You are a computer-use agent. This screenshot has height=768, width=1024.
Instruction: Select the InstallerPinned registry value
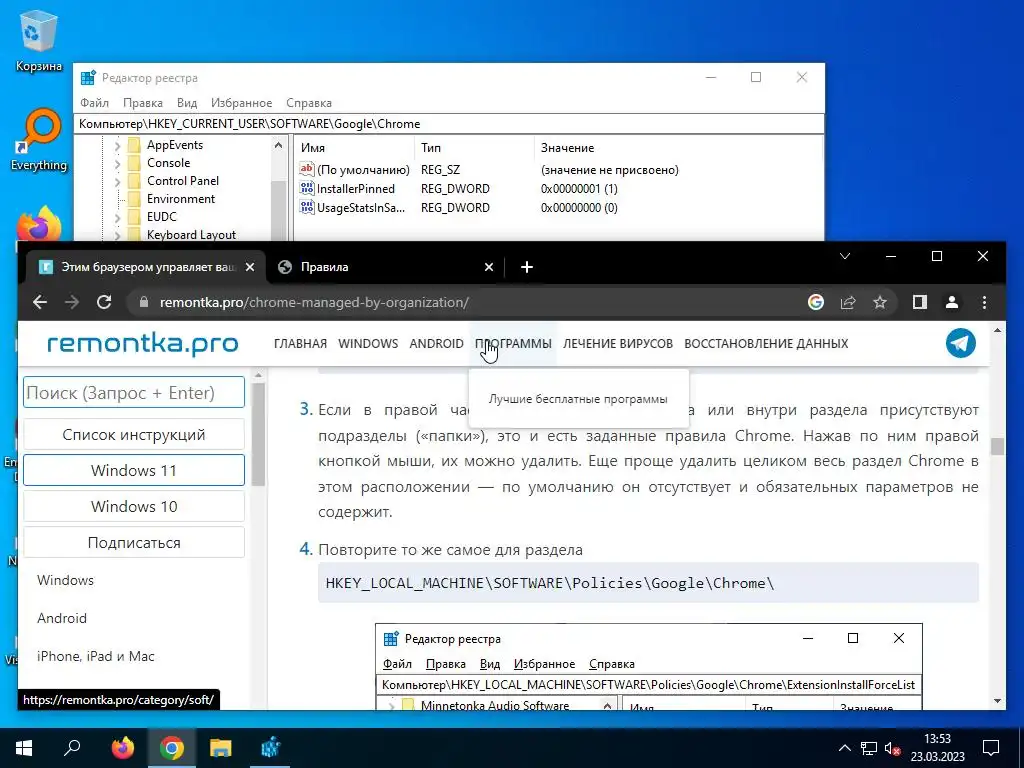(355, 189)
